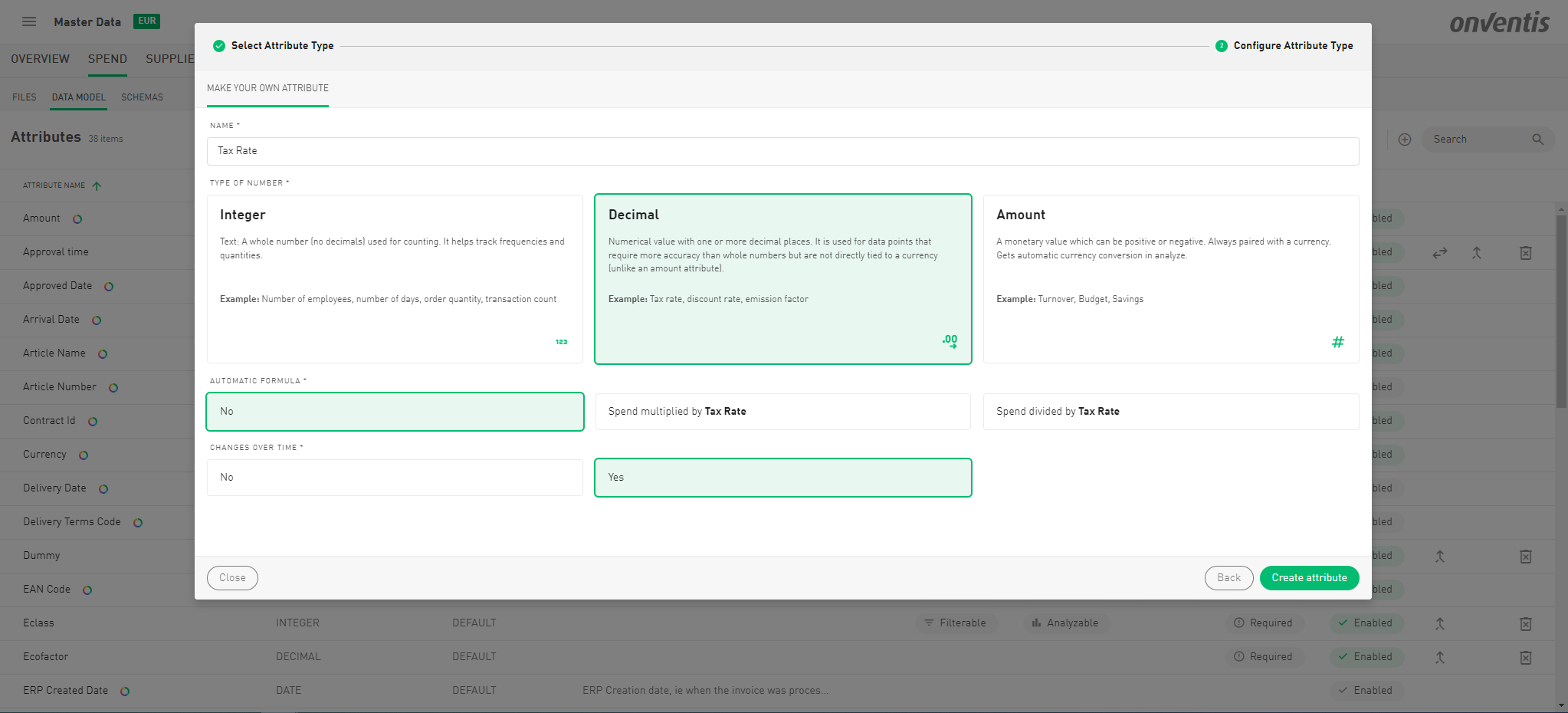Click the swap arrows icon in Approval time row
1568x713 pixels.
pos(1440,253)
